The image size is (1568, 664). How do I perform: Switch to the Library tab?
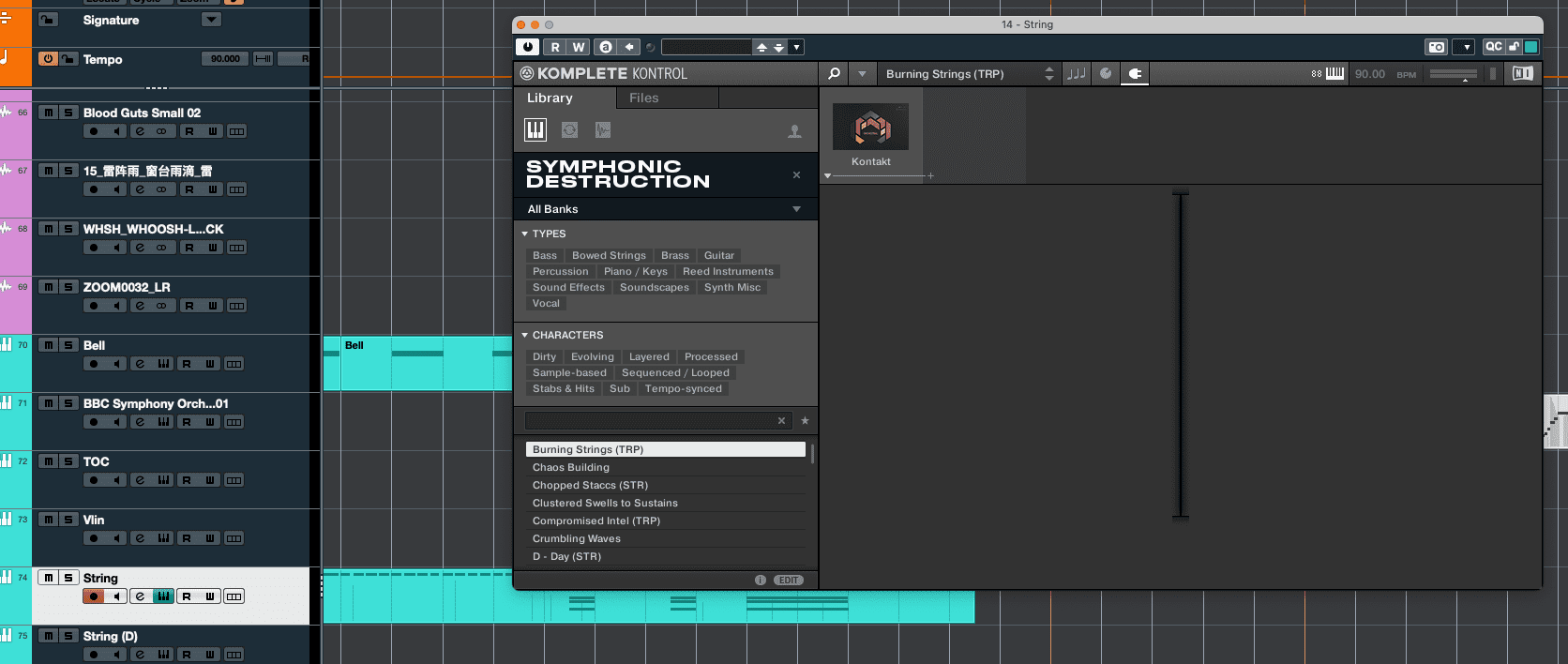pos(550,98)
